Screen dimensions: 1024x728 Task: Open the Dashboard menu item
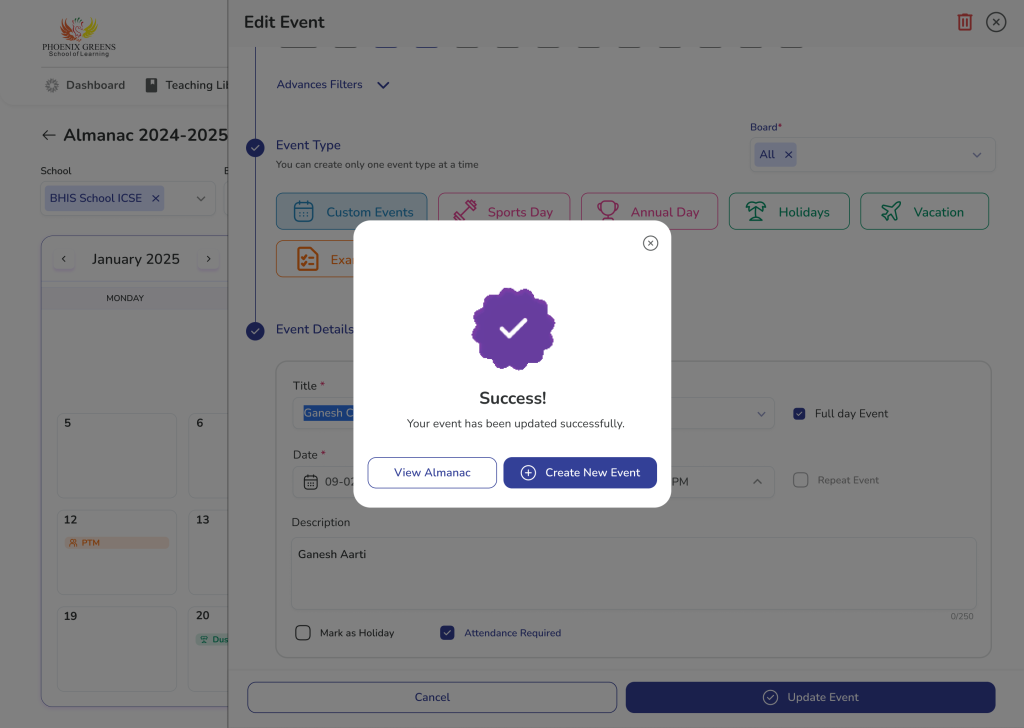pos(85,85)
